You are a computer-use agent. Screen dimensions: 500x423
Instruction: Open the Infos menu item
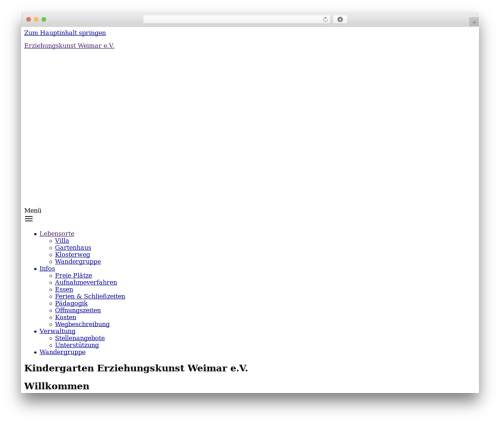click(x=47, y=268)
